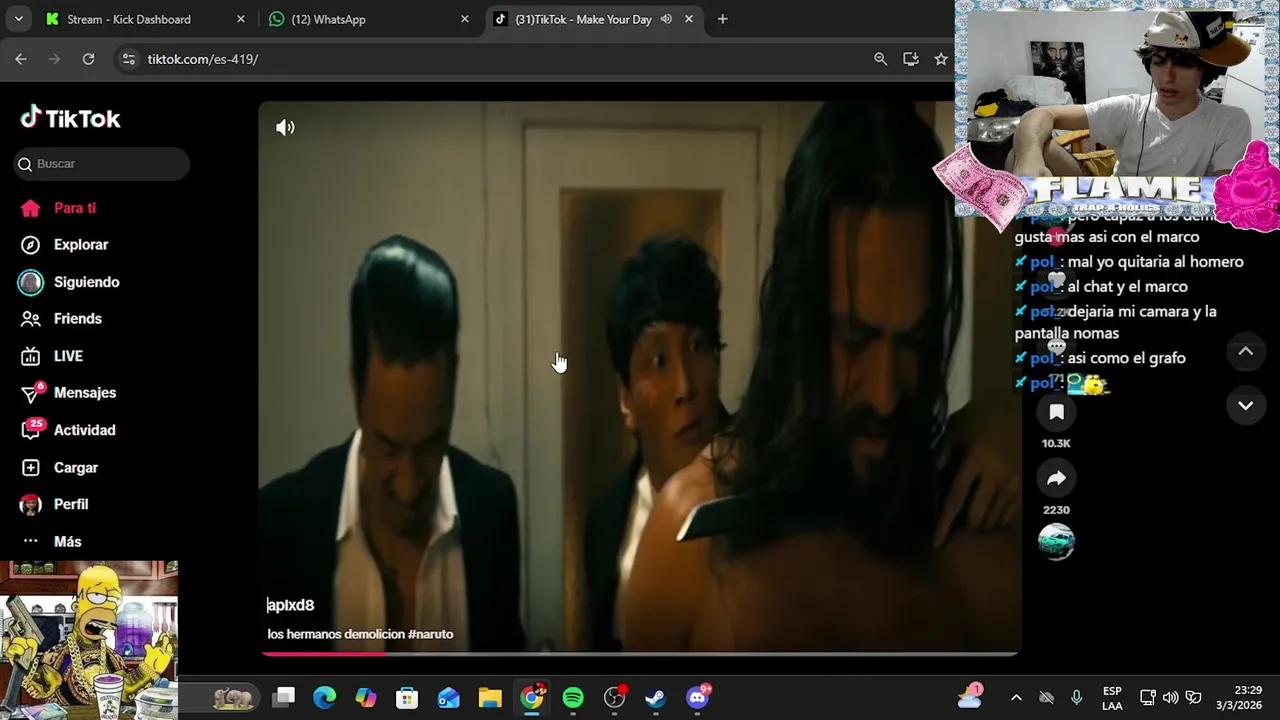
Task: Open the browser zoom indicator
Action: (880, 59)
